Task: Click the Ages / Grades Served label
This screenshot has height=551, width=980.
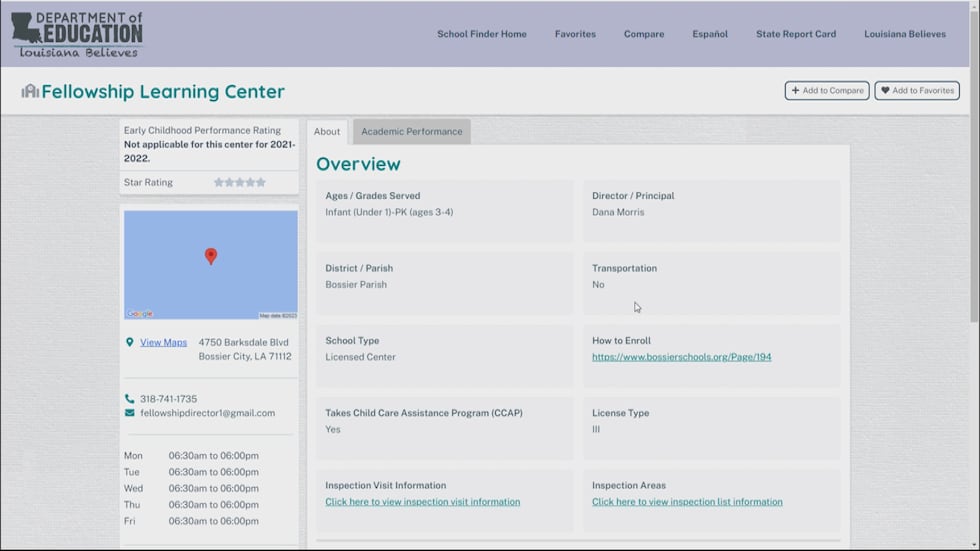Action: tap(372, 196)
